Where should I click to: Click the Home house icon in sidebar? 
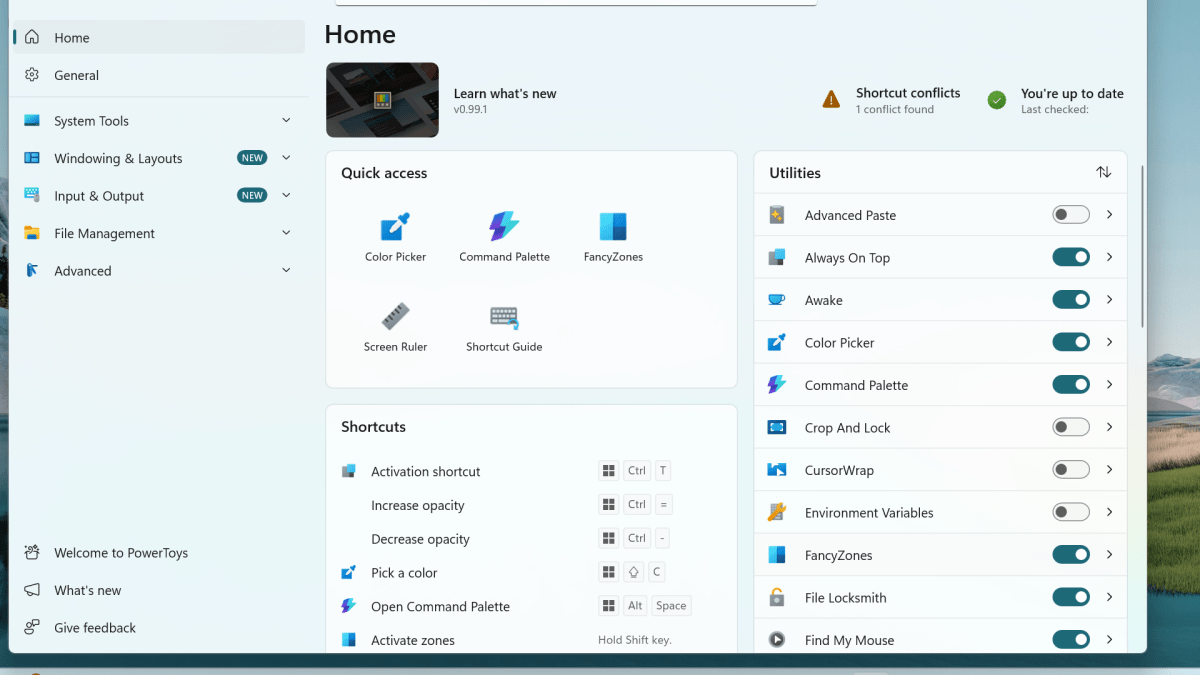(x=33, y=38)
